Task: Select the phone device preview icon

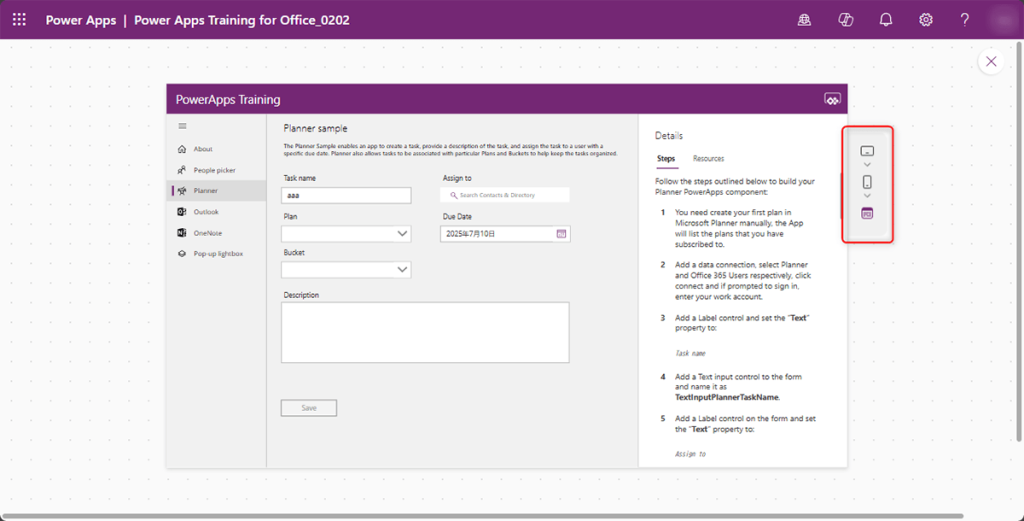Action: pyautogui.click(x=867, y=182)
